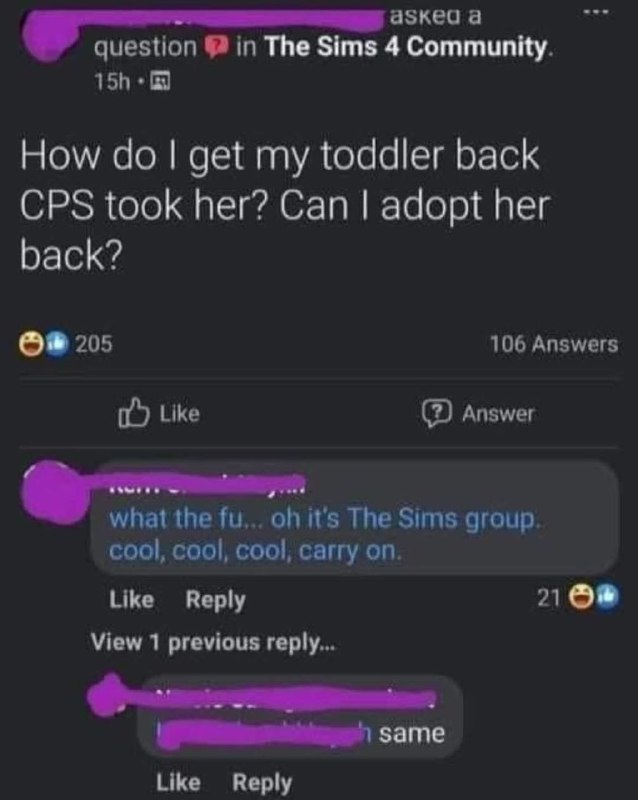Click the thumbs-up icon beside Like
The width and height of the screenshot is (638, 800).
click(x=134, y=412)
